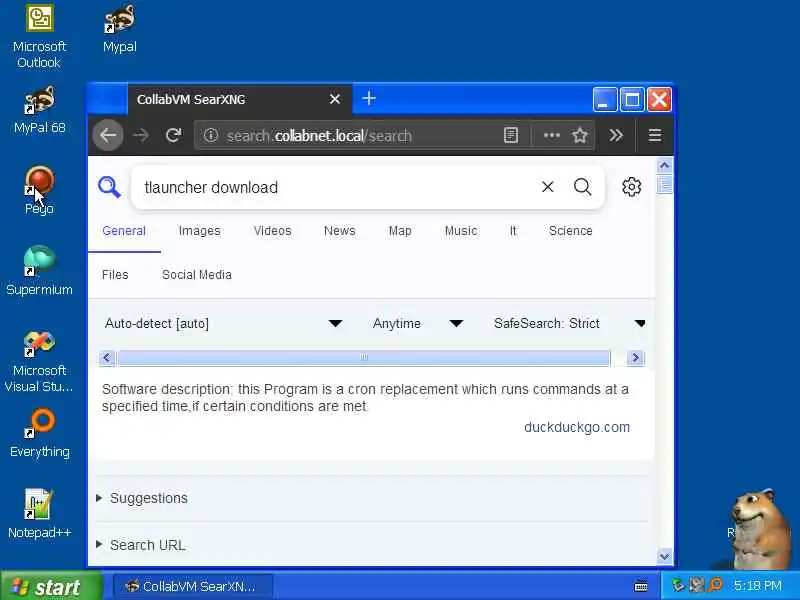Open Notepad++ desktop shortcut
The image size is (800, 600).
click(40, 514)
